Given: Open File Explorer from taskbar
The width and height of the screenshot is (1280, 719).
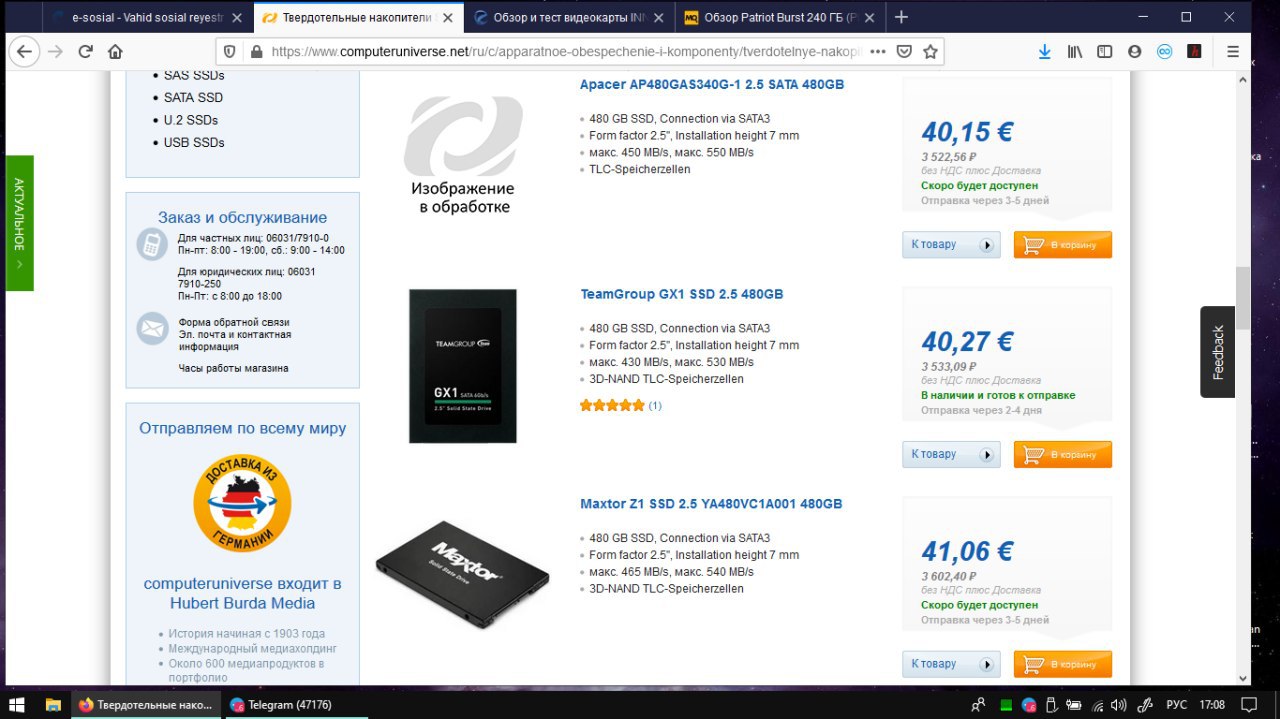Looking at the screenshot, I should (x=54, y=704).
